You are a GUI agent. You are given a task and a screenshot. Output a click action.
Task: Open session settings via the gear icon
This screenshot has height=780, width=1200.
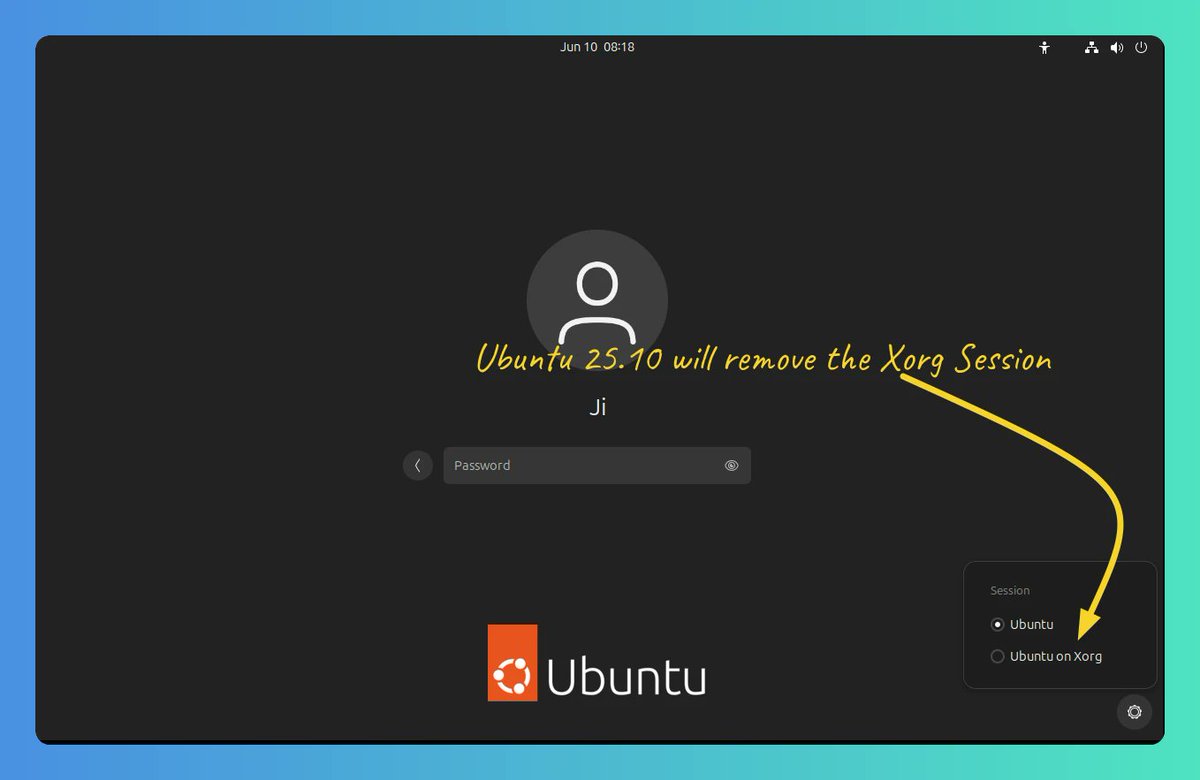tap(1134, 712)
